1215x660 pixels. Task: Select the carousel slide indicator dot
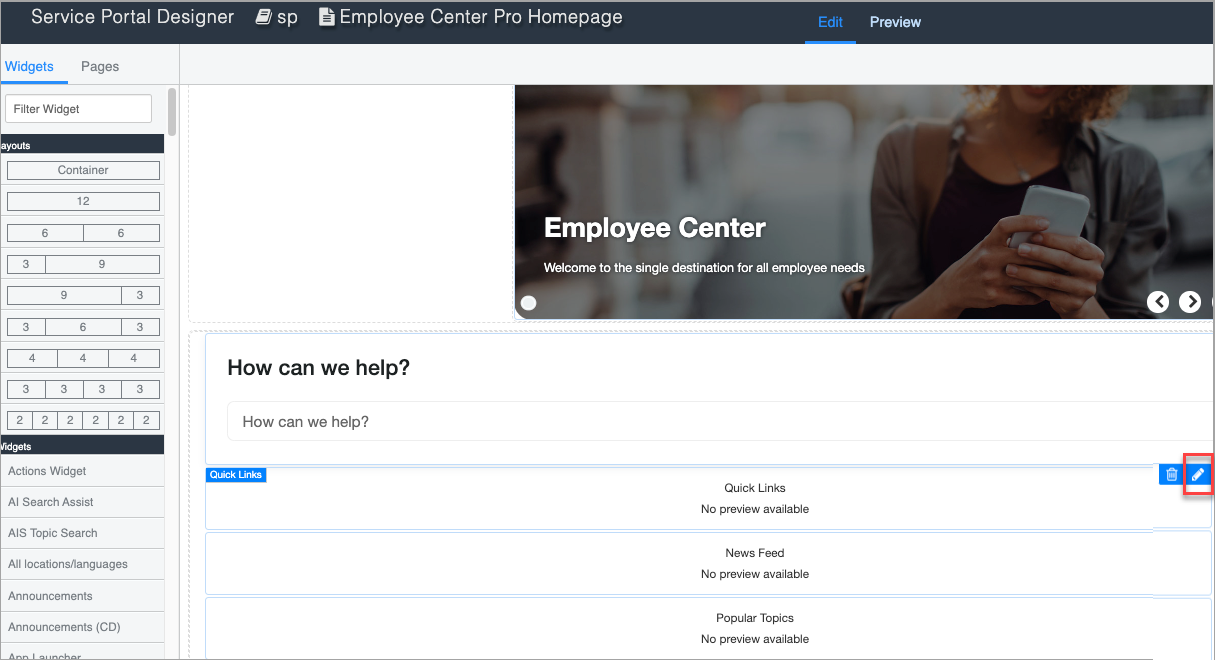pyautogui.click(x=529, y=303)
